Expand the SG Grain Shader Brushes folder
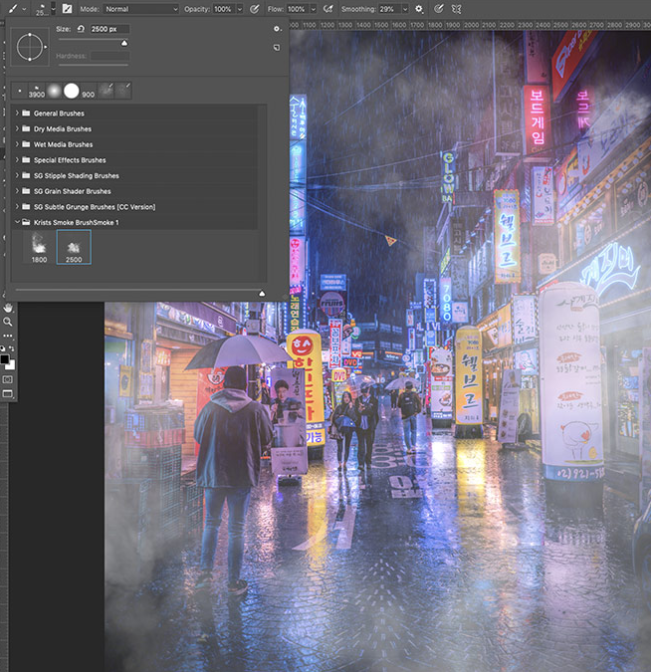This screenshot has height=672, width=651. click(17, 191)
